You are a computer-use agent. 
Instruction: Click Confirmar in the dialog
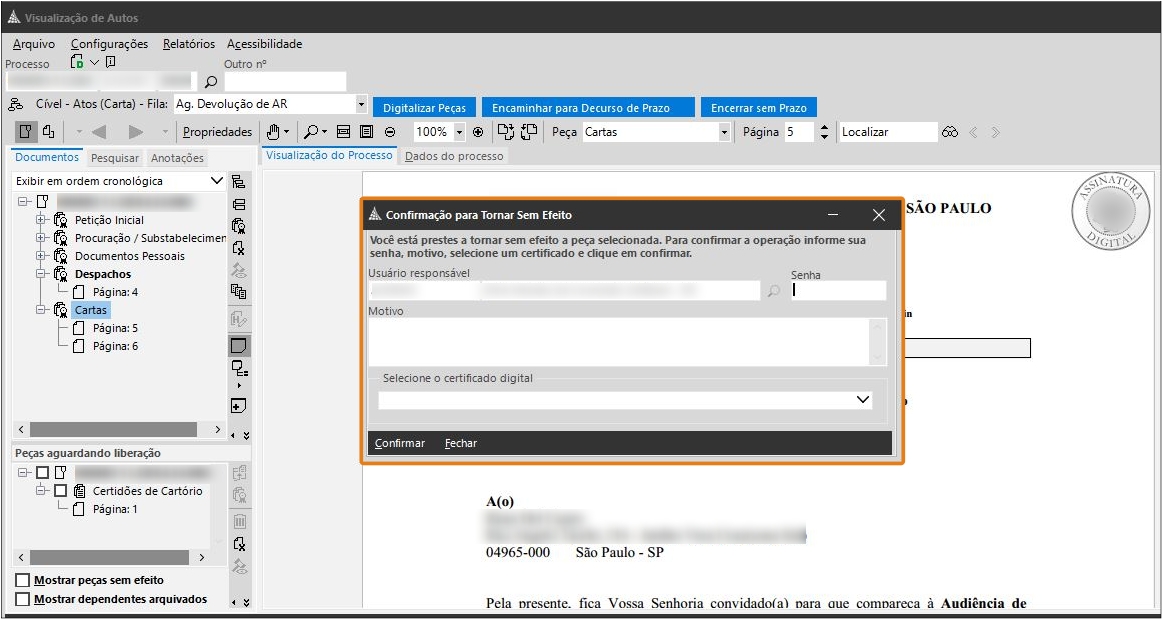click(400, 443)
